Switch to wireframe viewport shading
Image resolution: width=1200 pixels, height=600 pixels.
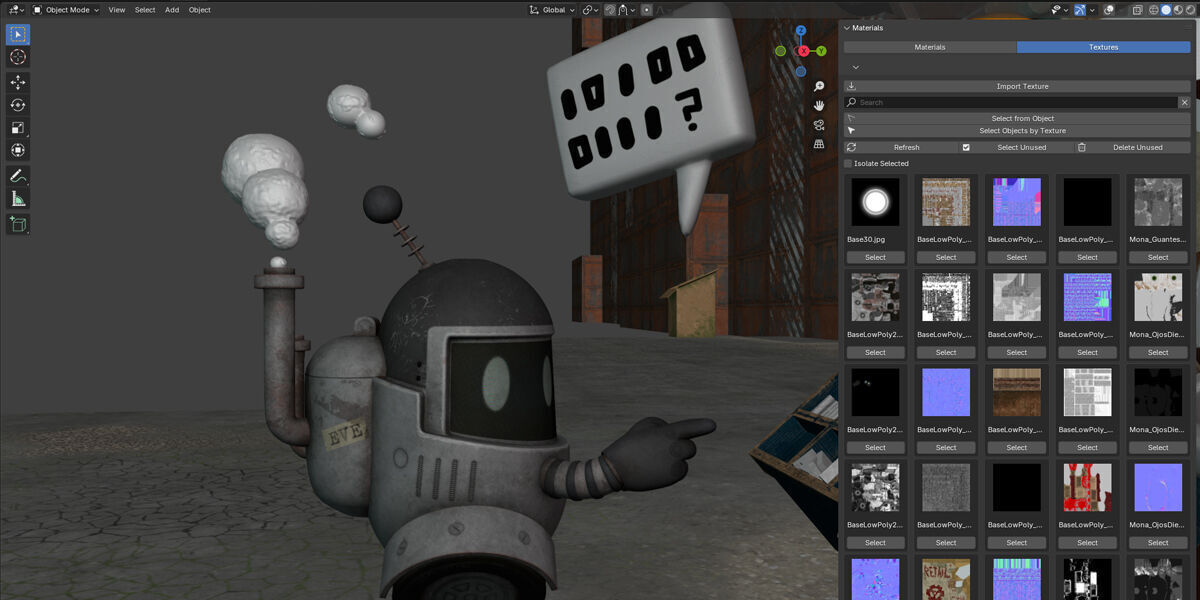click(1154, 9)
